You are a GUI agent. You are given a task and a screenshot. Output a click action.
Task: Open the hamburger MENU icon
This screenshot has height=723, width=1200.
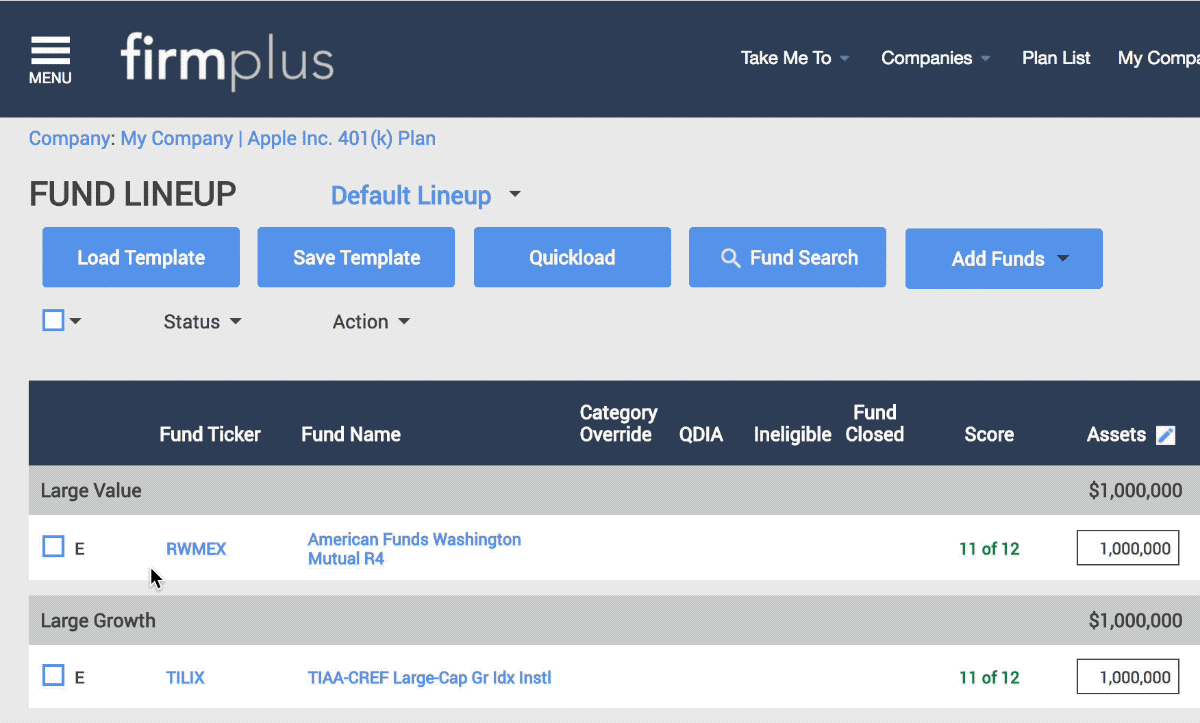click(x=50, y=60)
